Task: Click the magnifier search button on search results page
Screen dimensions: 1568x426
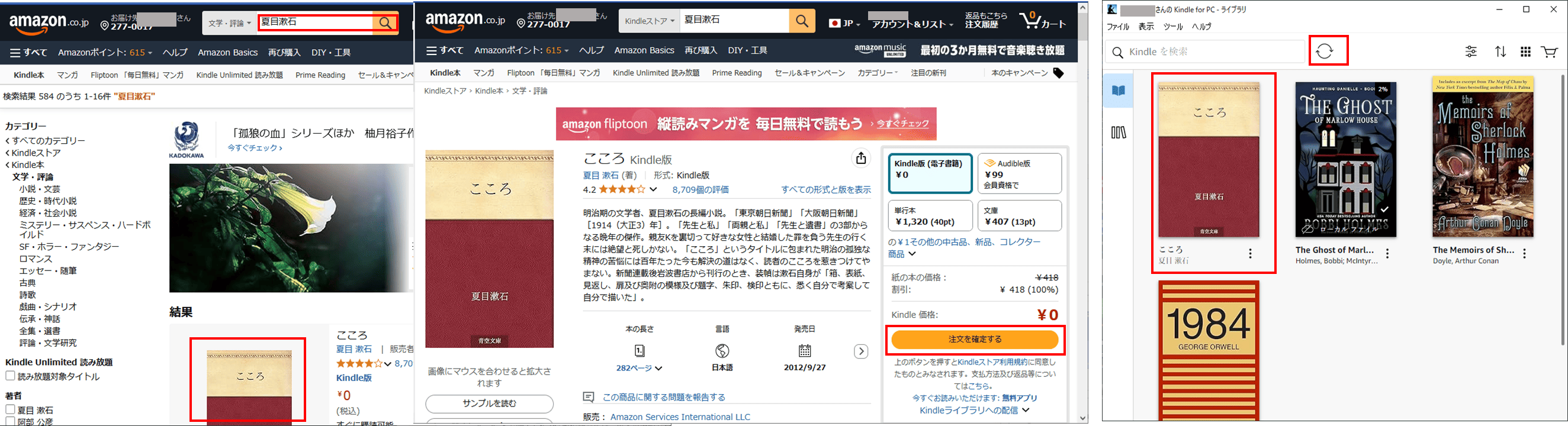Action: [385, 23]
